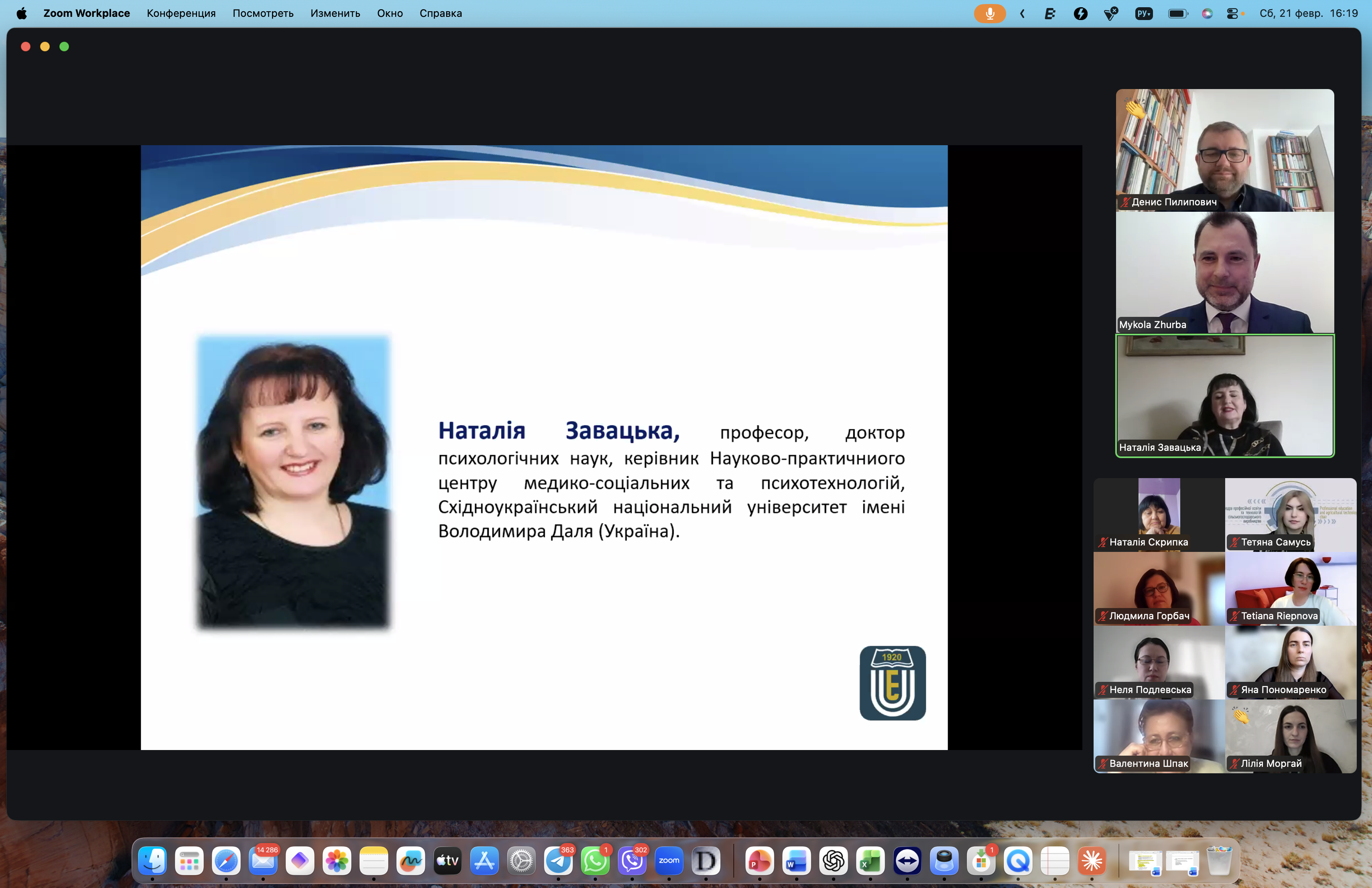The image size is (1372, 888).
Task: Click the orange microphone indicator in menu bar
Action: click(x=989, y=13)
